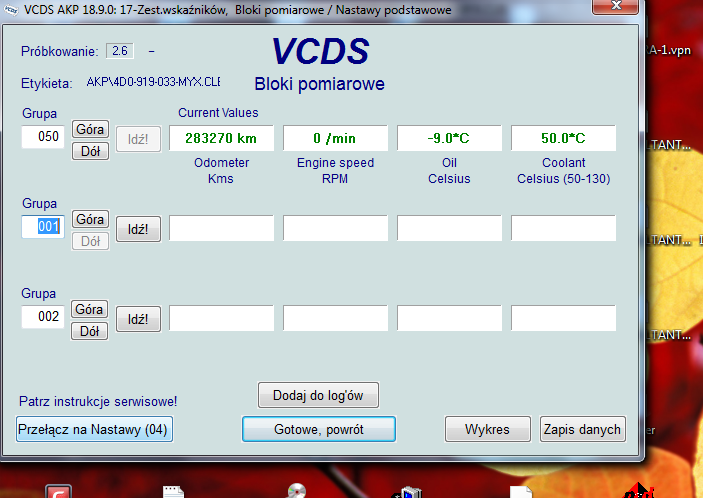Click Zapis danych button
This screenshot has height=498, width=703.
point(582,429)
